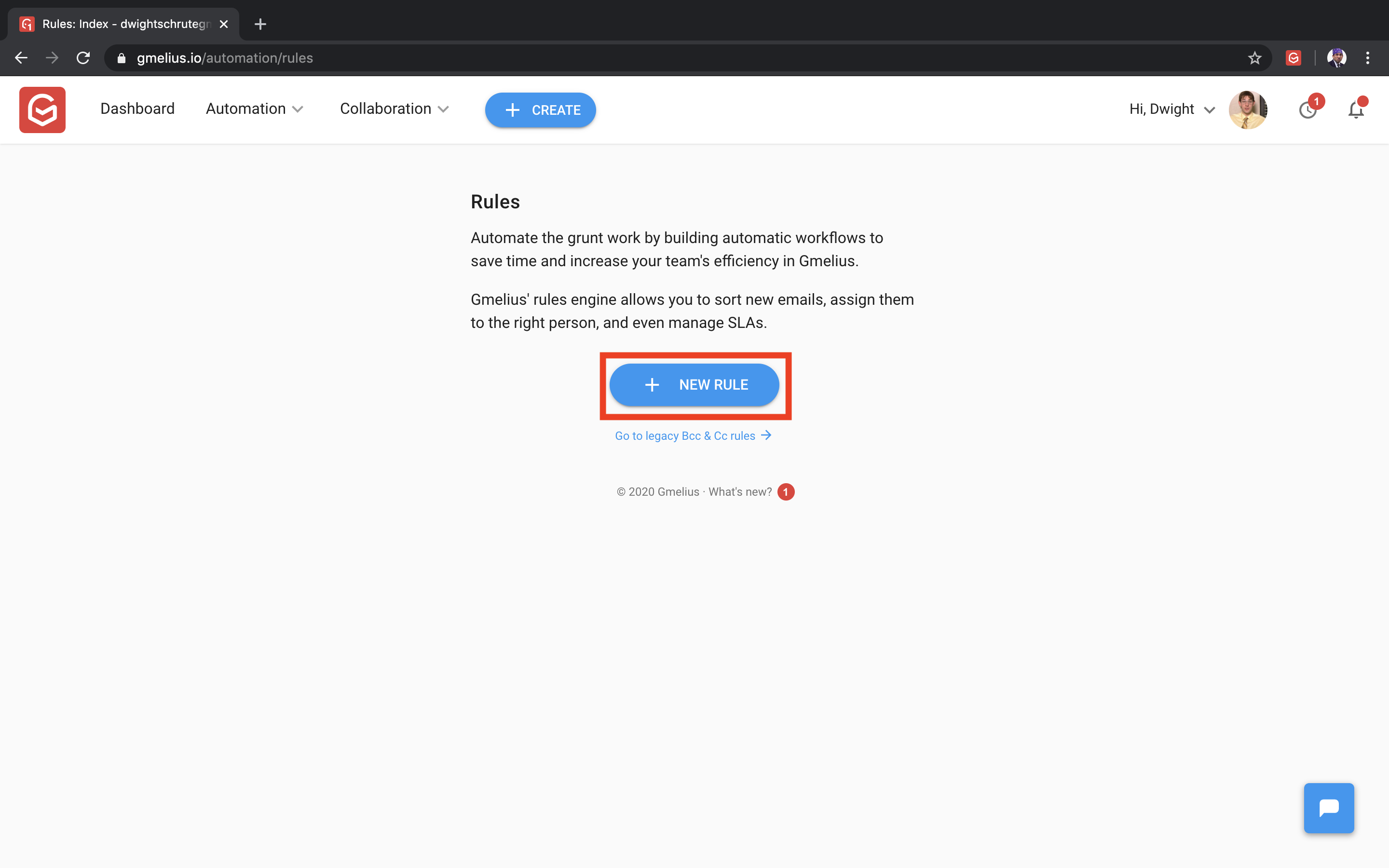
Task: Click the NEW RULE button
Action: (694, 385)
